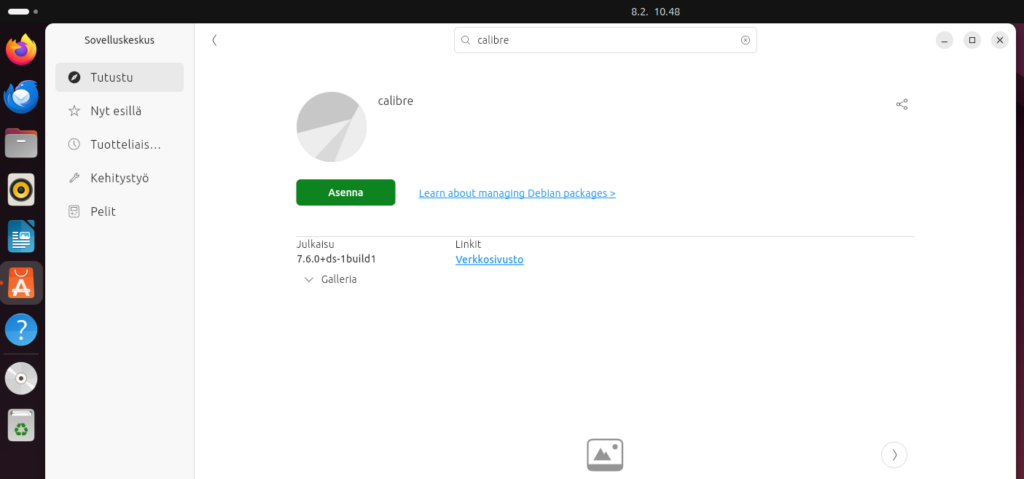This screenshot has height=479, width=1024.
Task: Open the Tuotteliaisuus category
Action: [x=120, y=145]
